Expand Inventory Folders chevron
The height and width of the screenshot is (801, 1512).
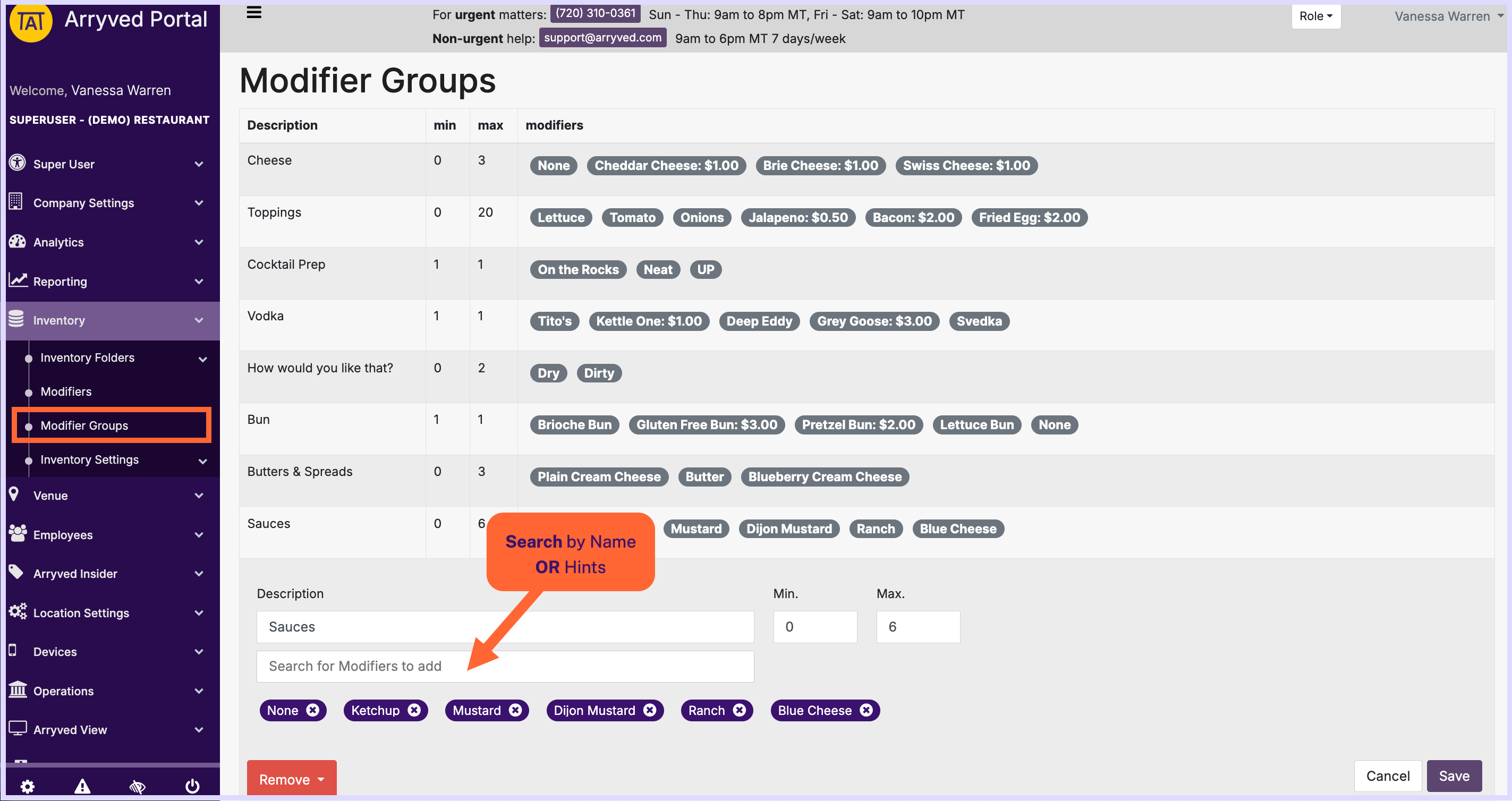[x=202, y=359]
